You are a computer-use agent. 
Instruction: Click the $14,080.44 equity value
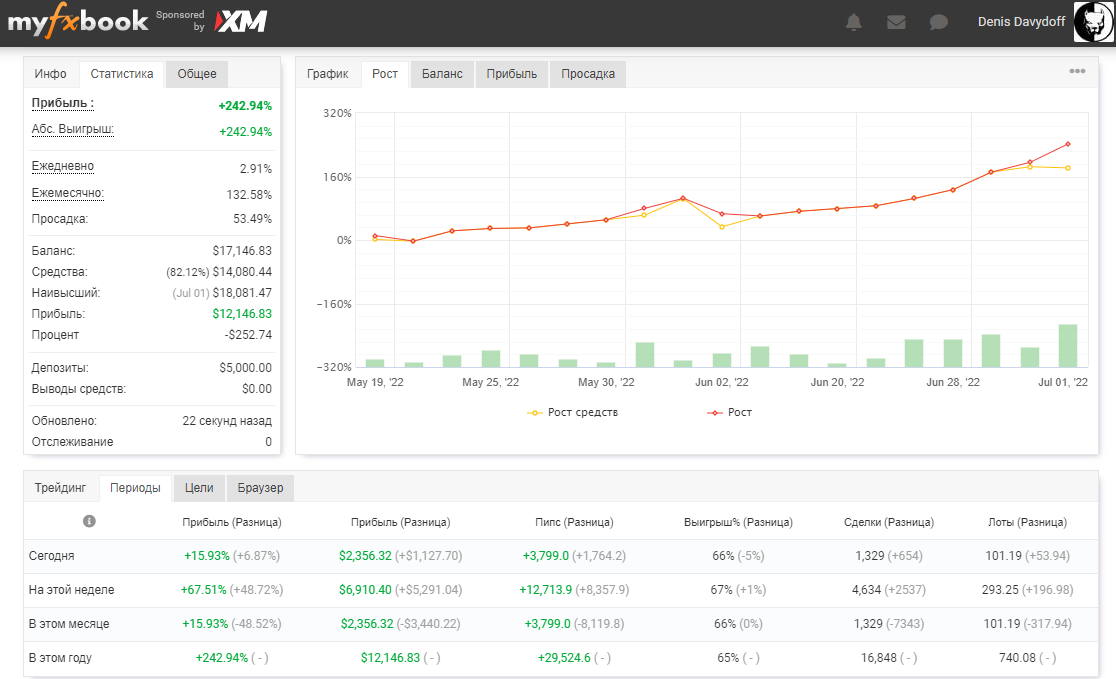tap(242, 272)
